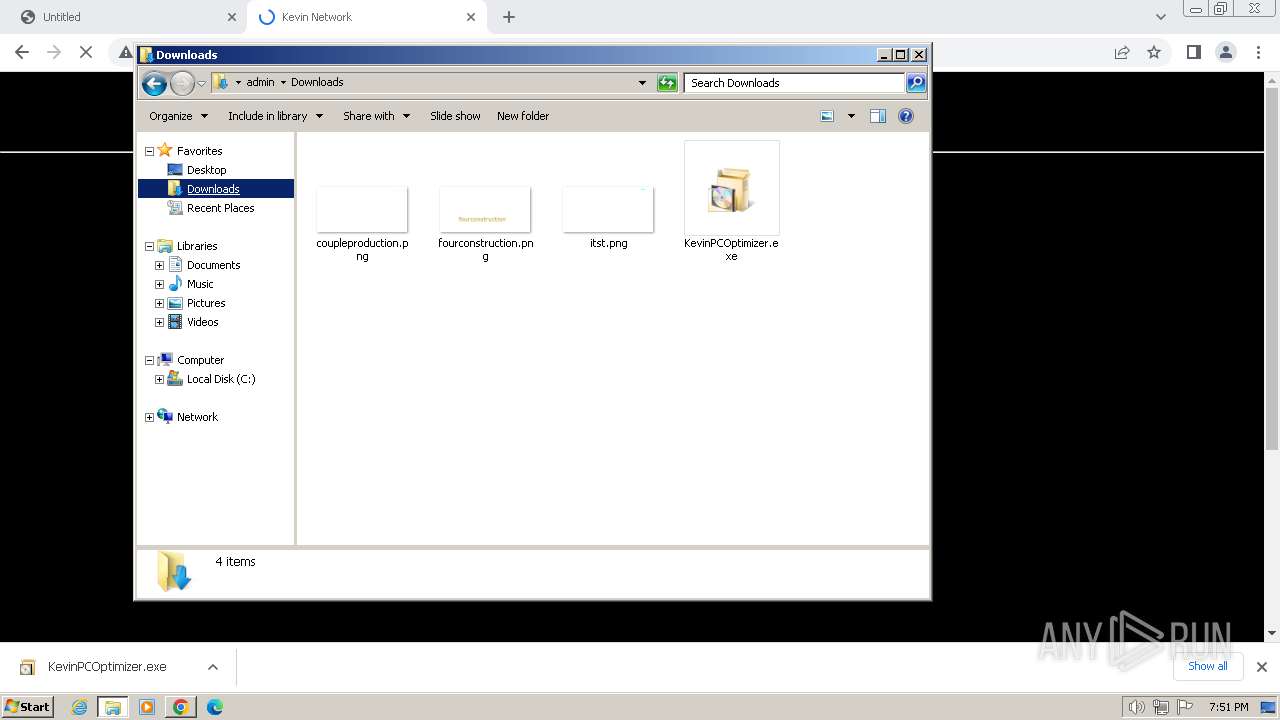Click the search magnifier icon in Explorer

916,83
